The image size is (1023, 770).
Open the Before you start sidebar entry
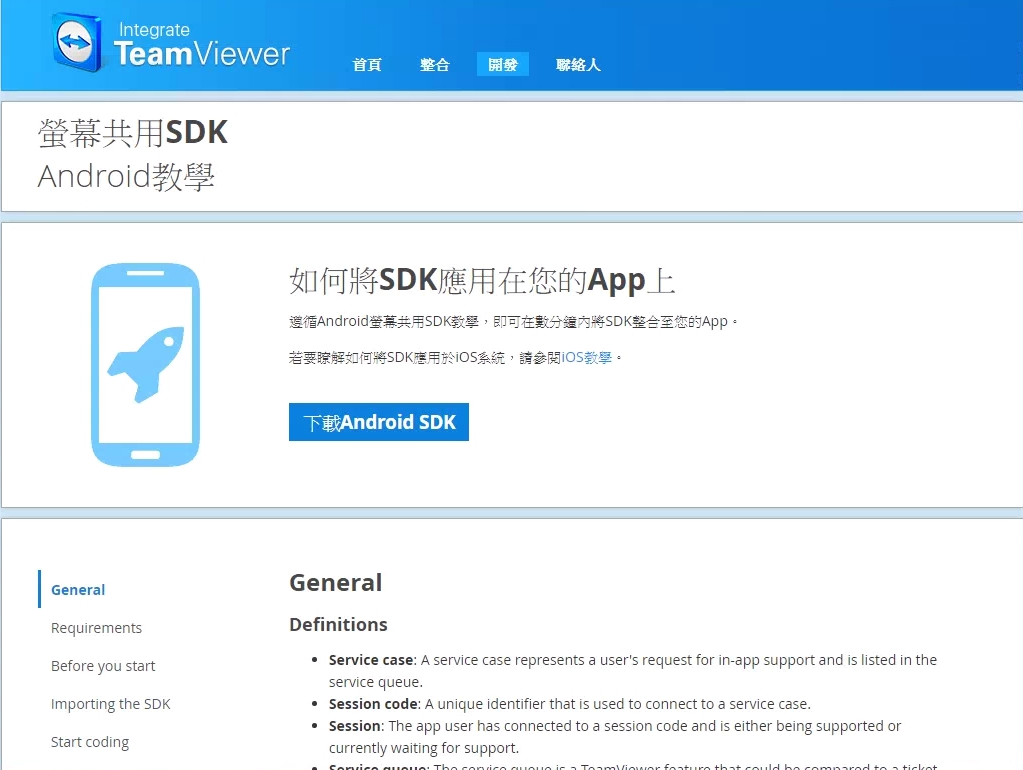click(x=102, y=666)
